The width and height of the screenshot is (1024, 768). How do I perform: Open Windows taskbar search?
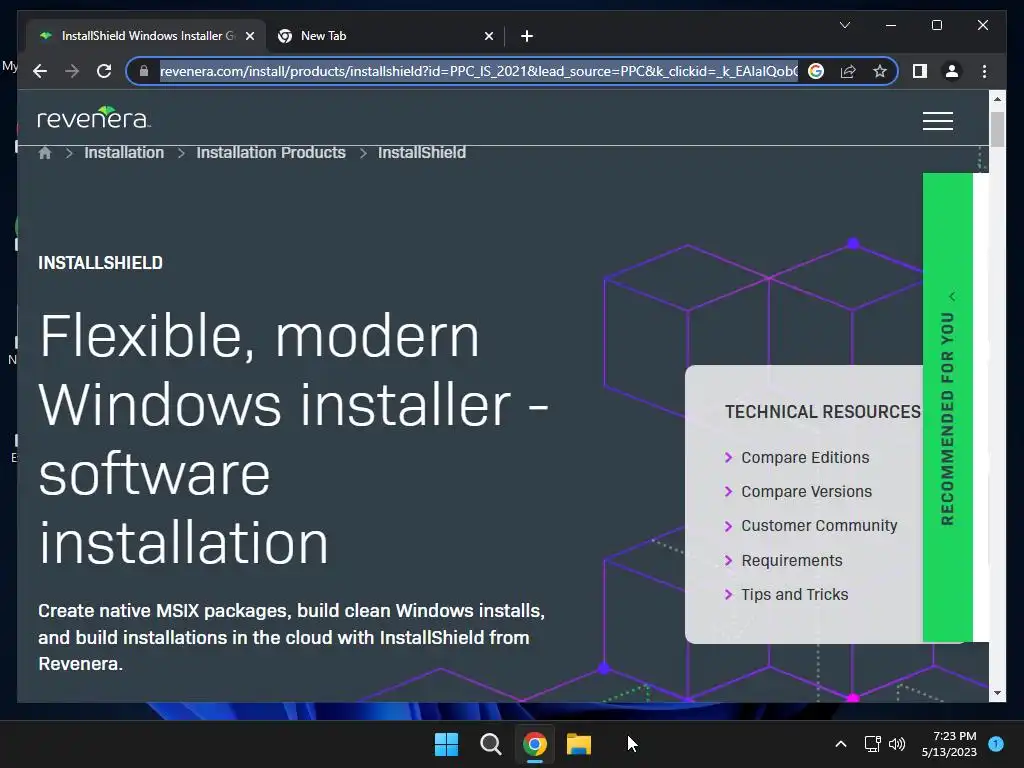pos(490,744)
